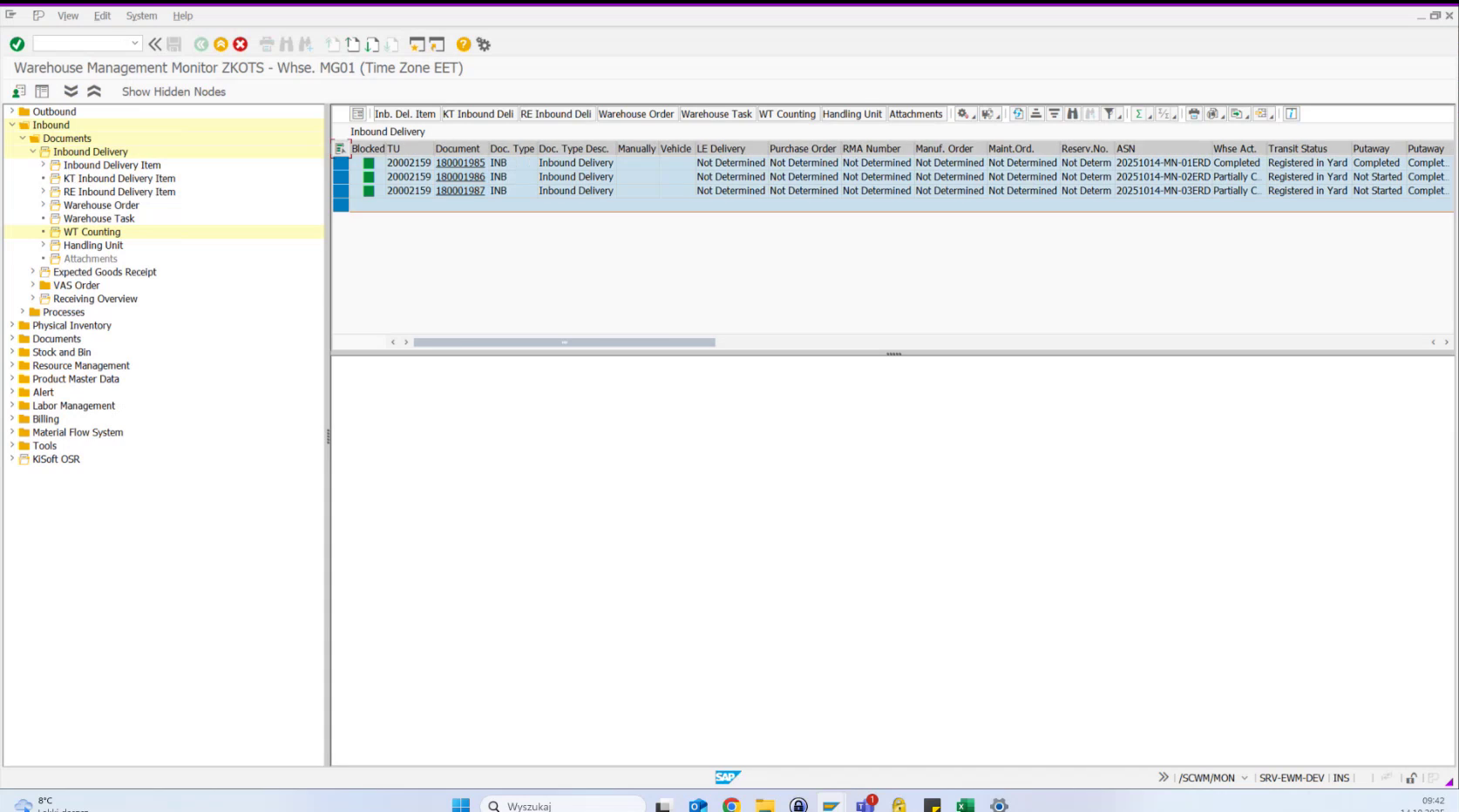Open the System menu

[141, 15]
